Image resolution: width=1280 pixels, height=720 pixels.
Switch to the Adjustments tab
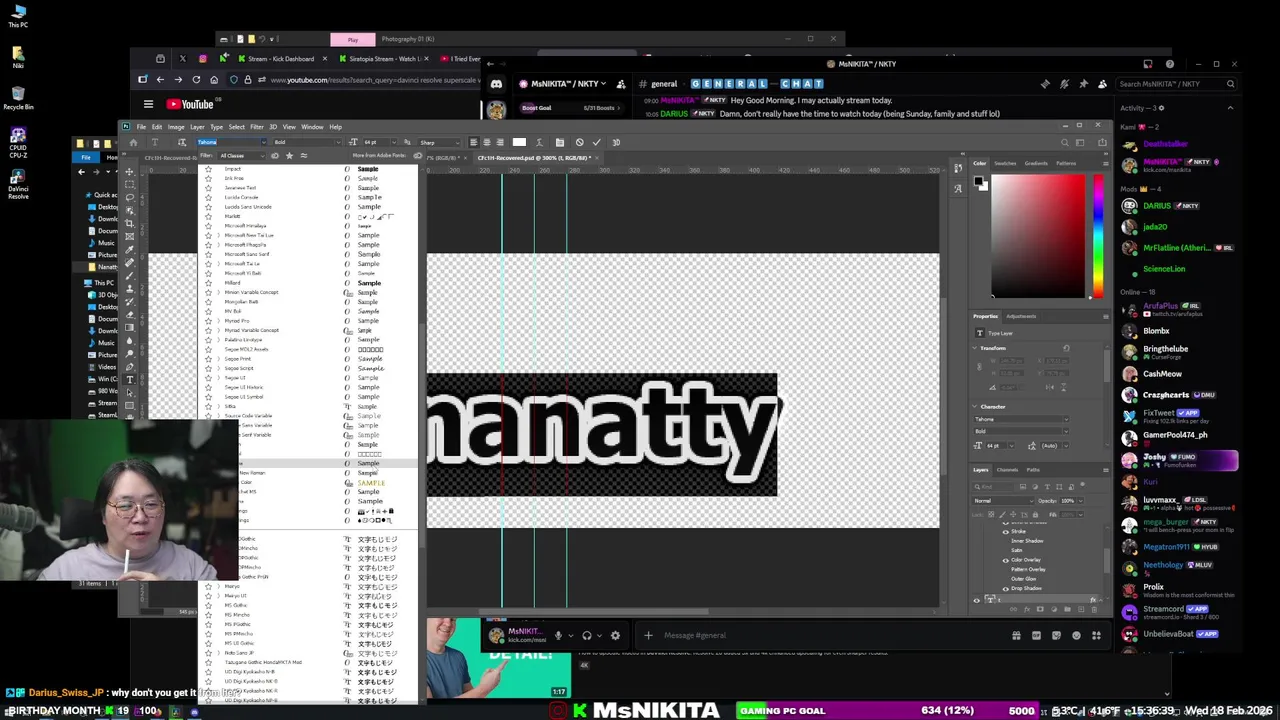pyautogui.click(x=1021, y=317)
